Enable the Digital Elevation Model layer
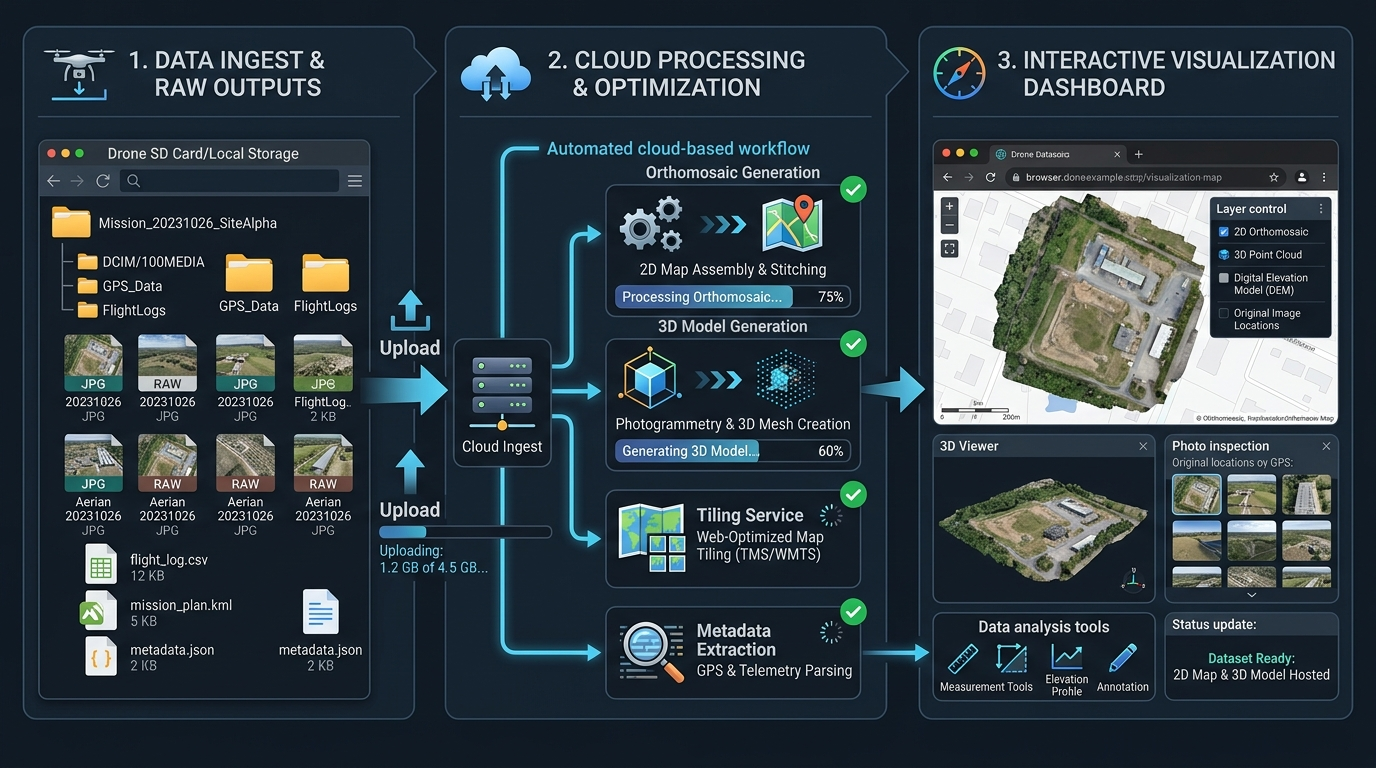The image size is (1376, 768). [1224, 279]
